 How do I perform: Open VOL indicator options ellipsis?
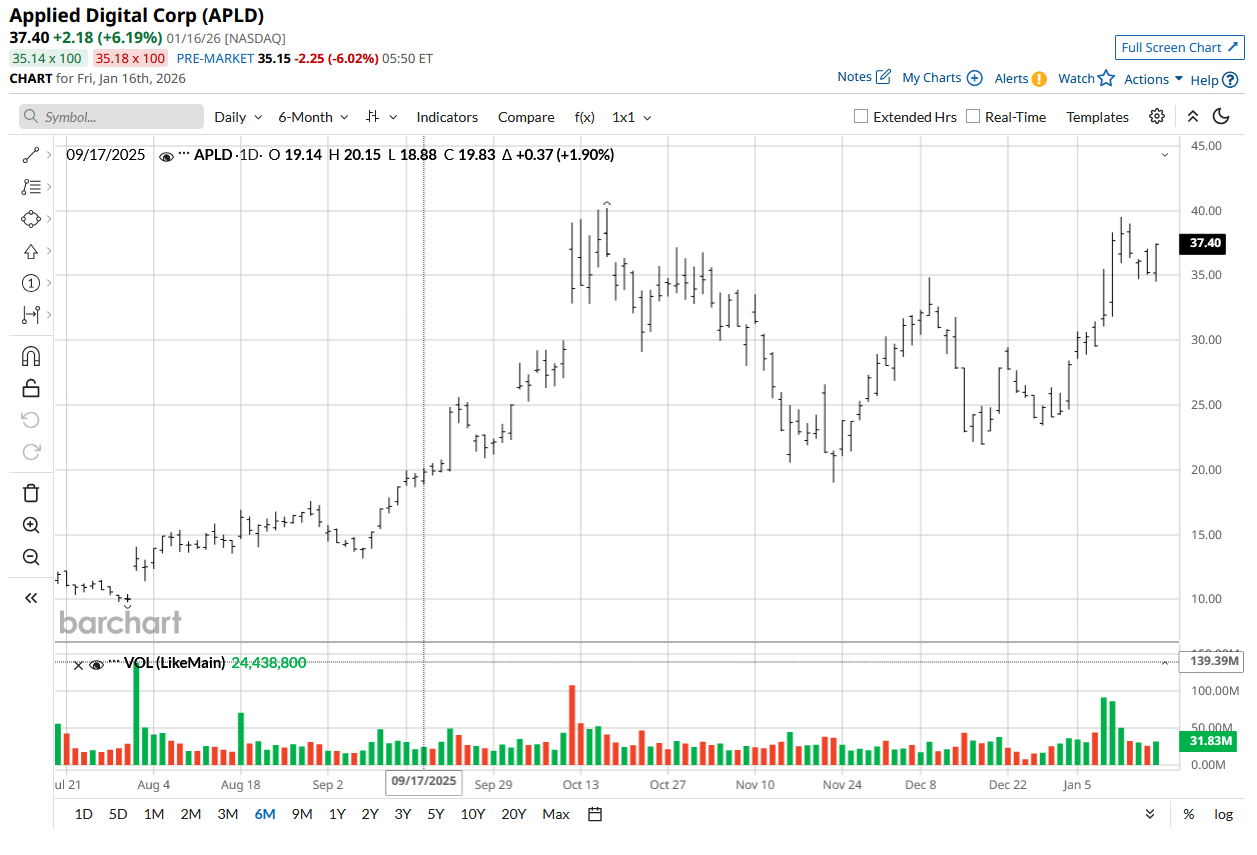114,662
